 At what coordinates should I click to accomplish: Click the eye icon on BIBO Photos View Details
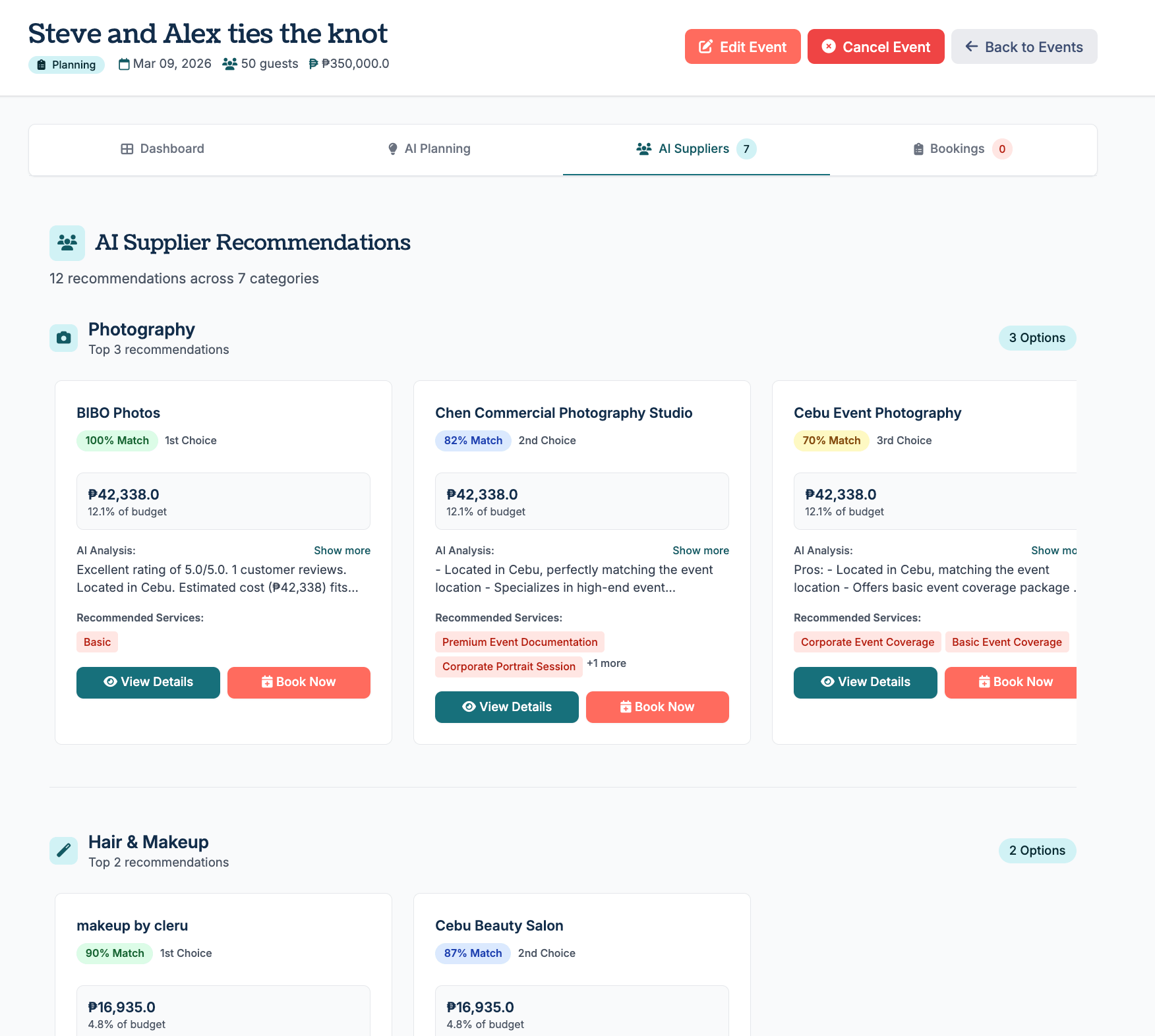(110, 682)
